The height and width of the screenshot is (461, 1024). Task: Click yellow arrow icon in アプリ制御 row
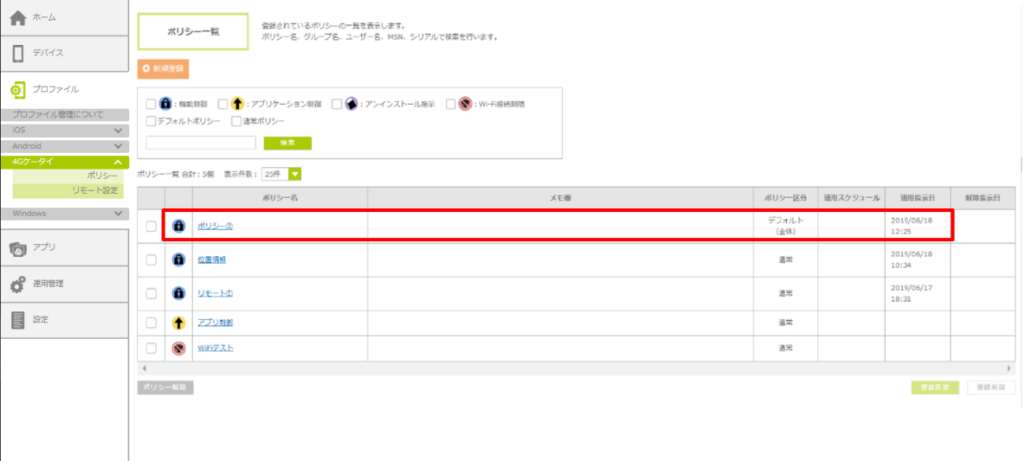(x=179, y=322)
